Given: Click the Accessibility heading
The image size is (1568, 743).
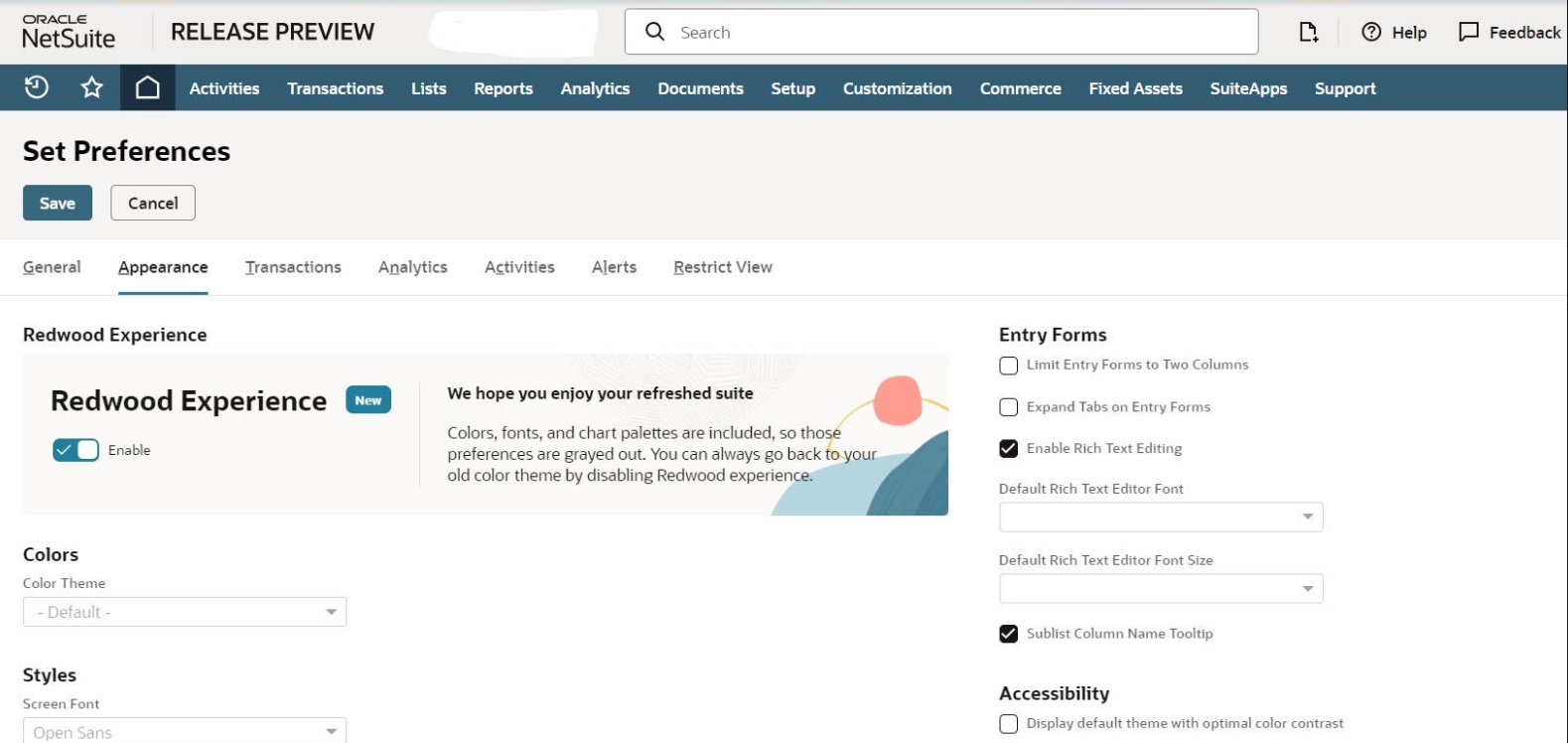Looking at the screenshot, I should pyautogui.click(x=1054, y=693).
